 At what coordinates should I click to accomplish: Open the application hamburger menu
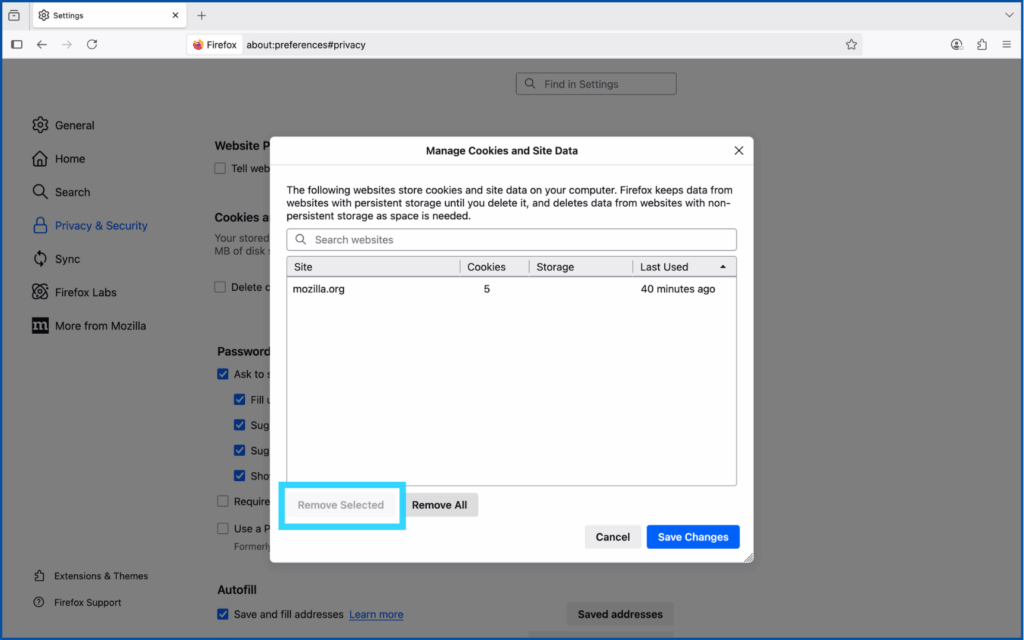1005,45
